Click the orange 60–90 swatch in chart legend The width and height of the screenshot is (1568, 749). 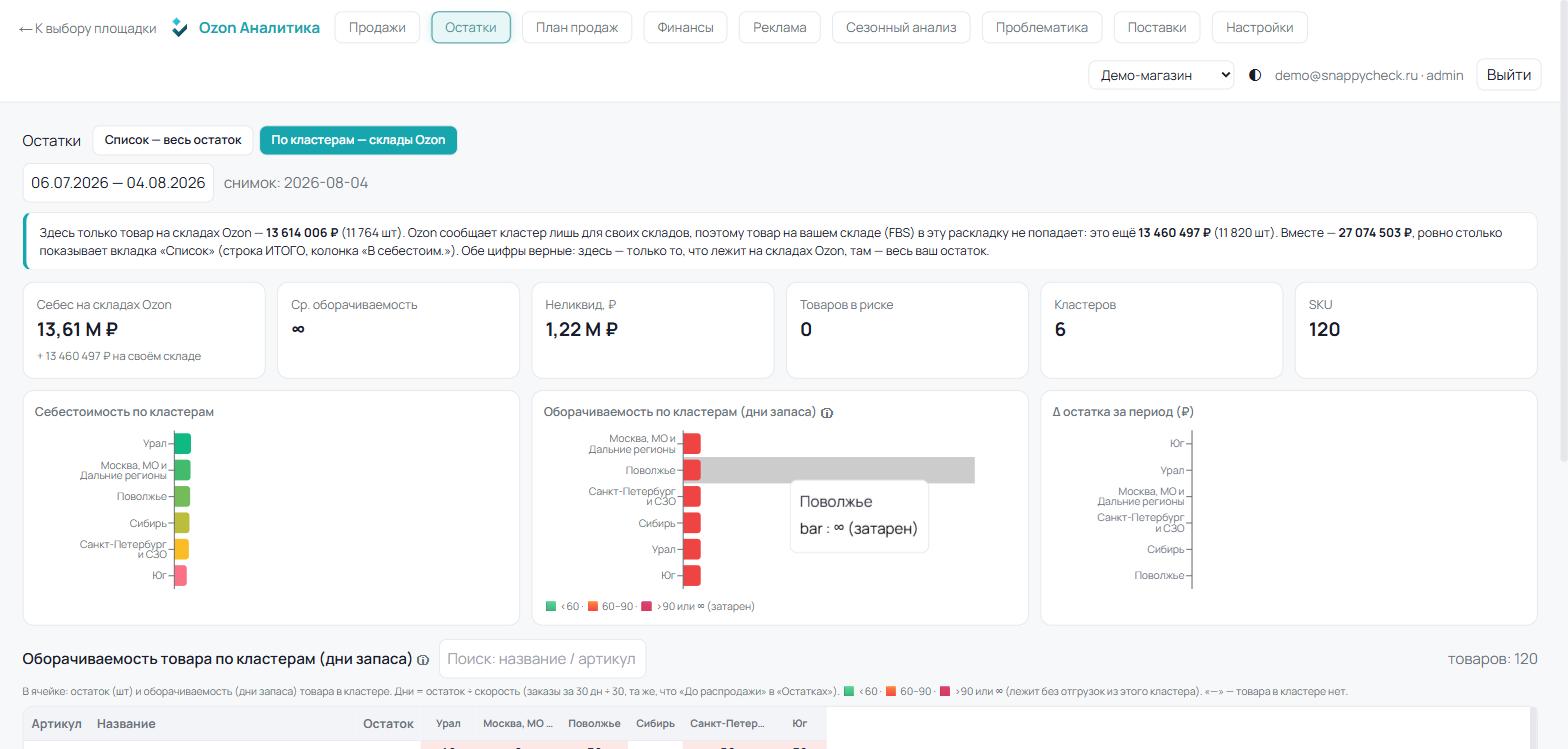click(x=592, y=606)
